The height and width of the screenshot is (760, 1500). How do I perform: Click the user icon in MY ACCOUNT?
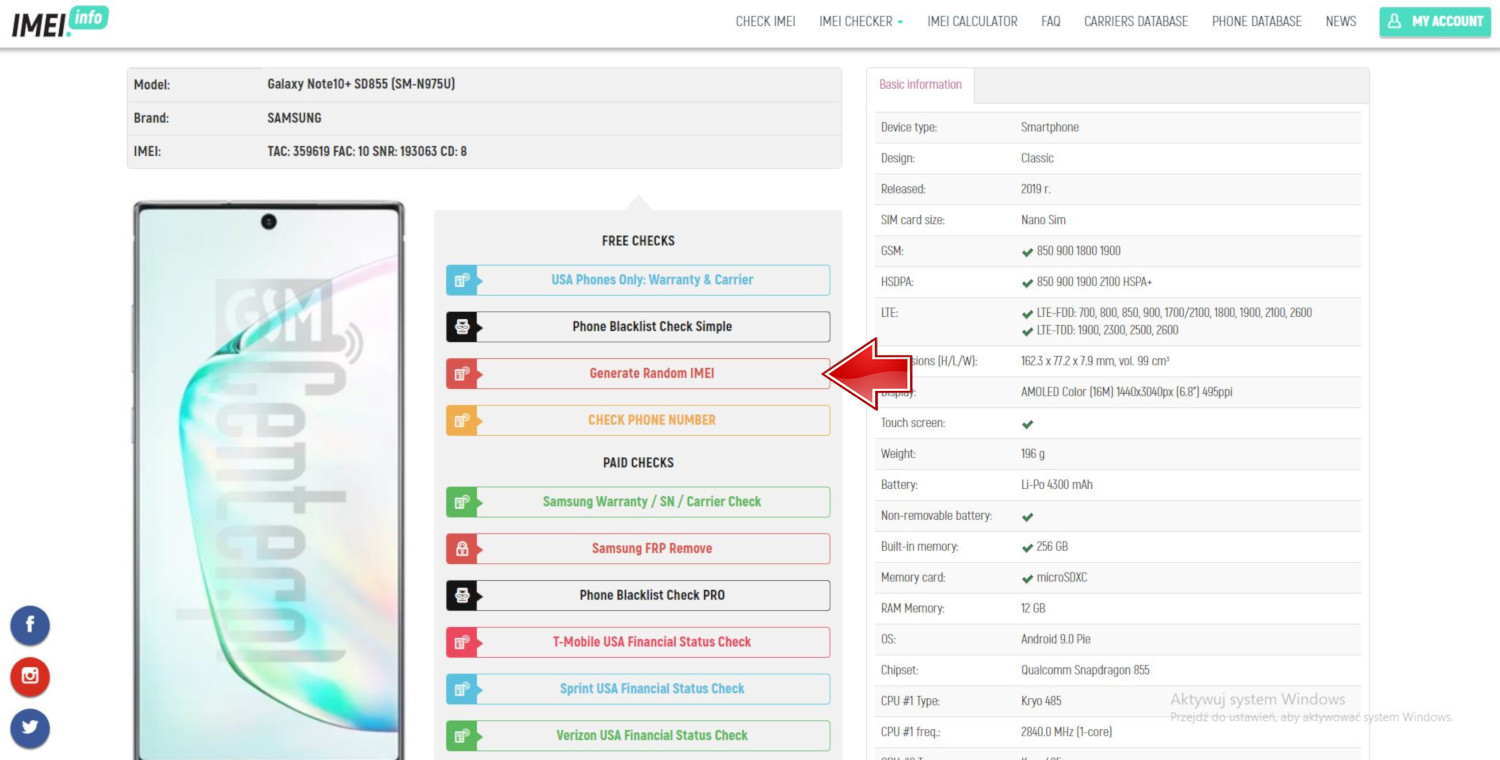pos(1395,21)
